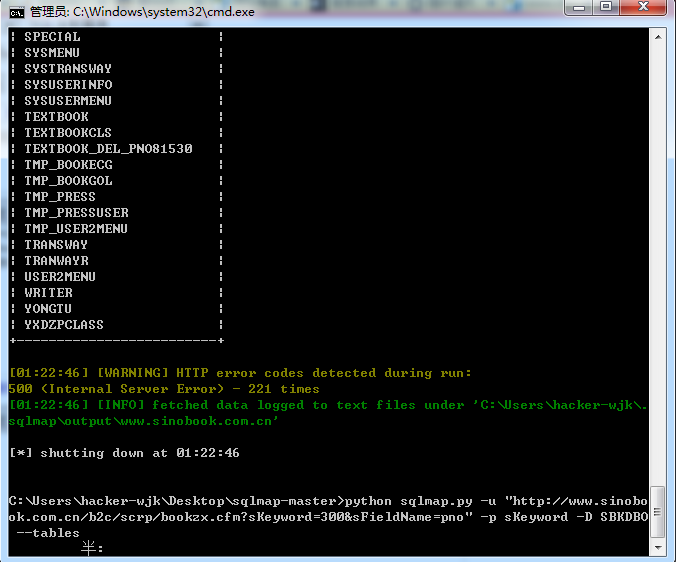Click the WRITER table name

(48, 292)
